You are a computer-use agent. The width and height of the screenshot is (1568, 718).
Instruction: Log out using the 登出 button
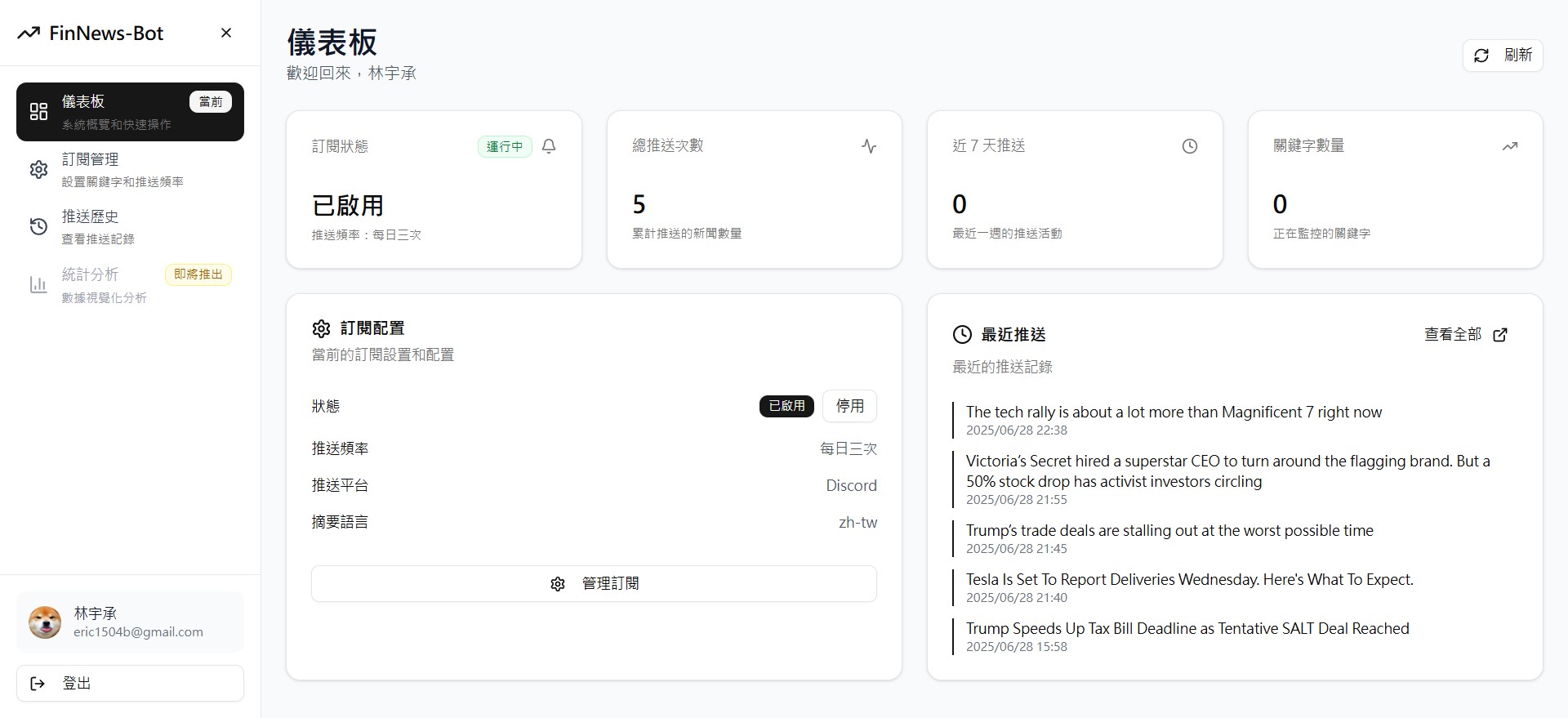130,684
